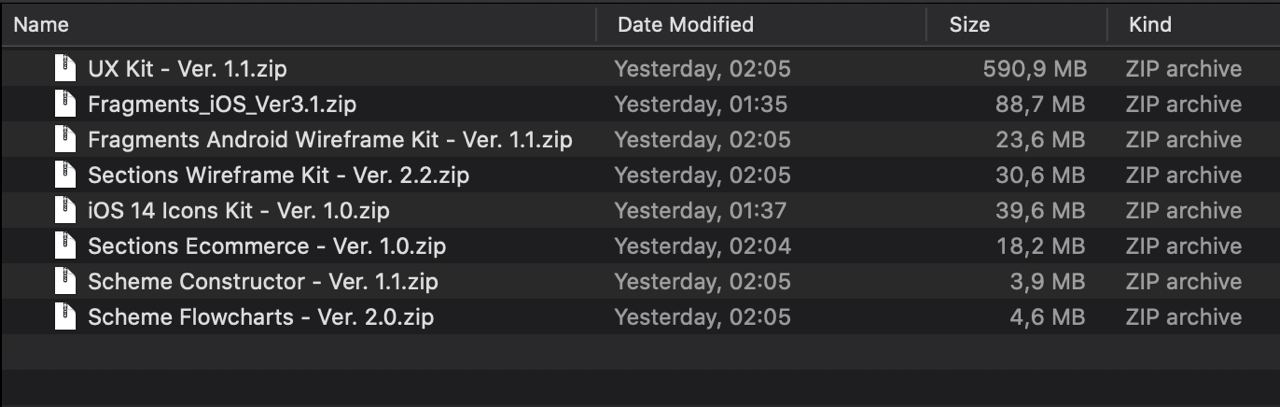Click the Fragments_iOS_Ver3.1 zip file icon

coord(66,104)
